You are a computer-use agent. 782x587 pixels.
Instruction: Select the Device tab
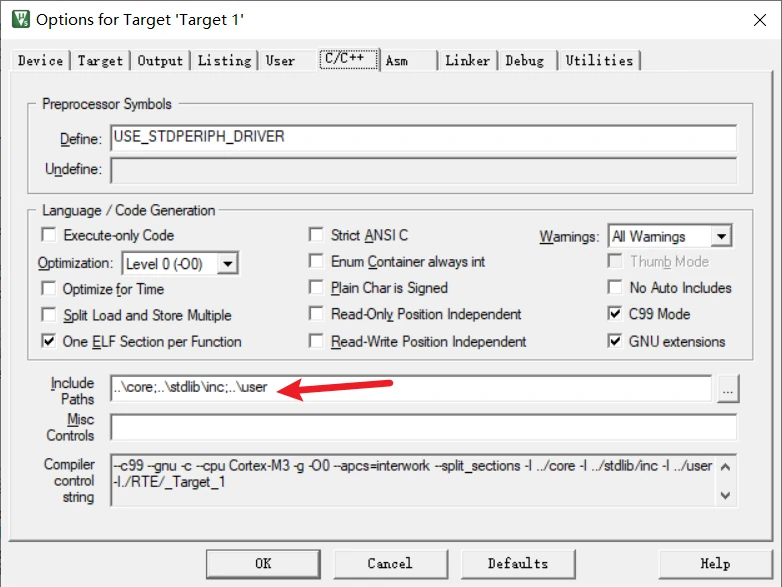click(40, 61)
